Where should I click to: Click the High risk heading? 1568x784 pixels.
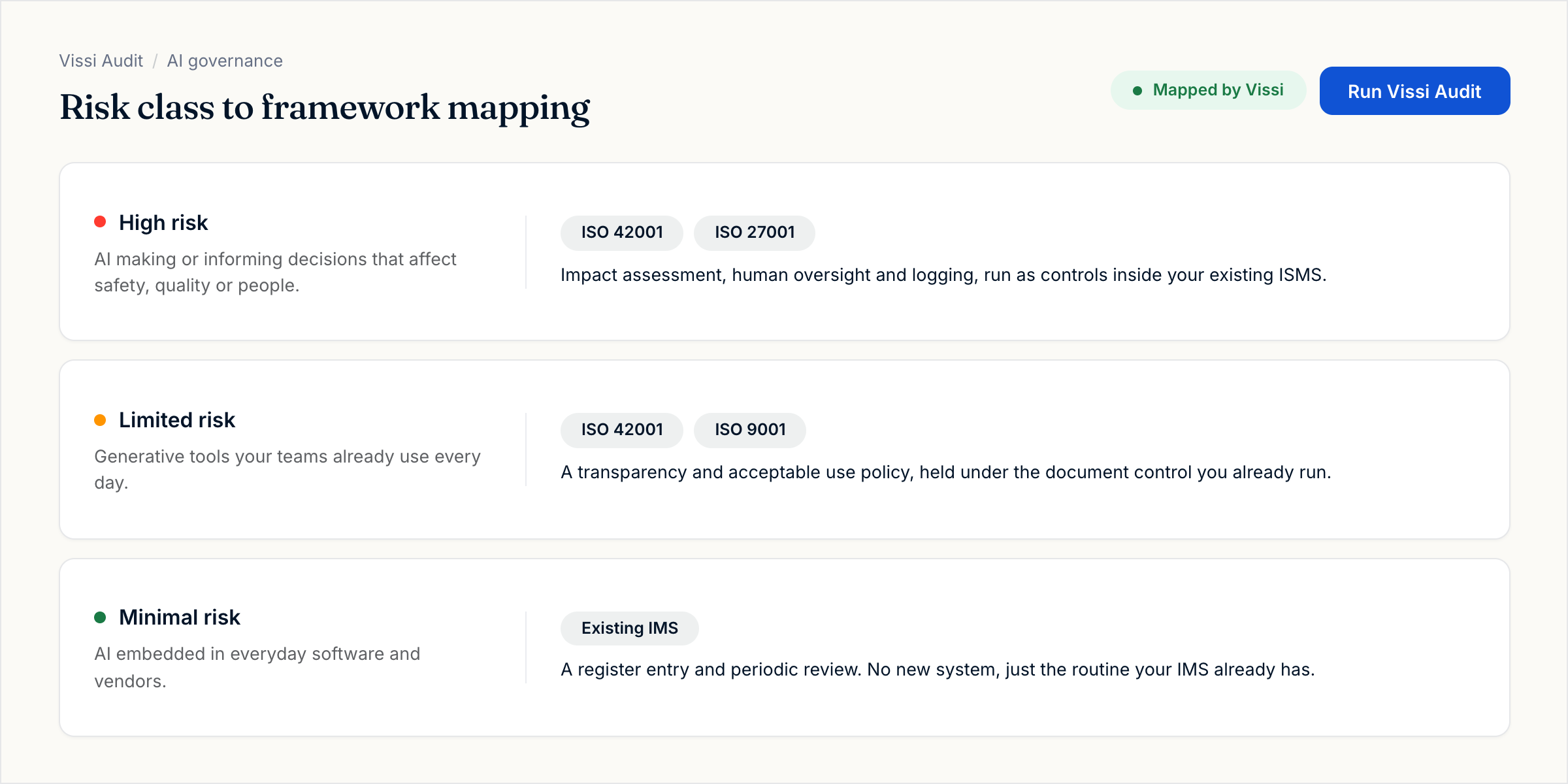163,223
